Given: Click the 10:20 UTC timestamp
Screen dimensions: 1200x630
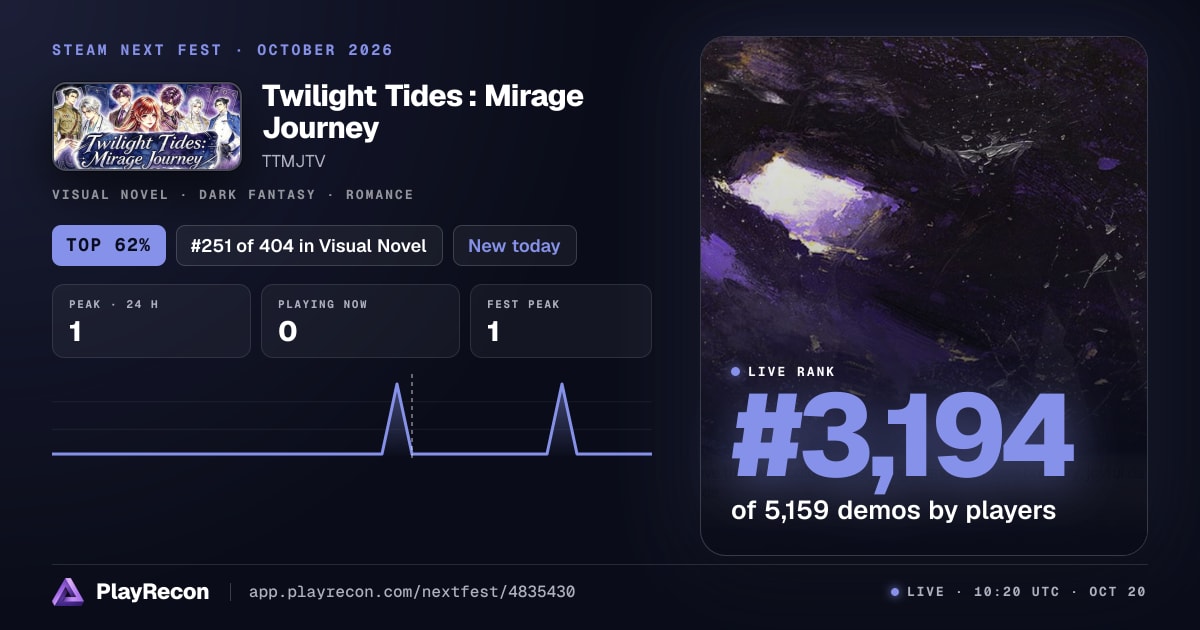Looking at the screenshot, I should (1016, 592).
